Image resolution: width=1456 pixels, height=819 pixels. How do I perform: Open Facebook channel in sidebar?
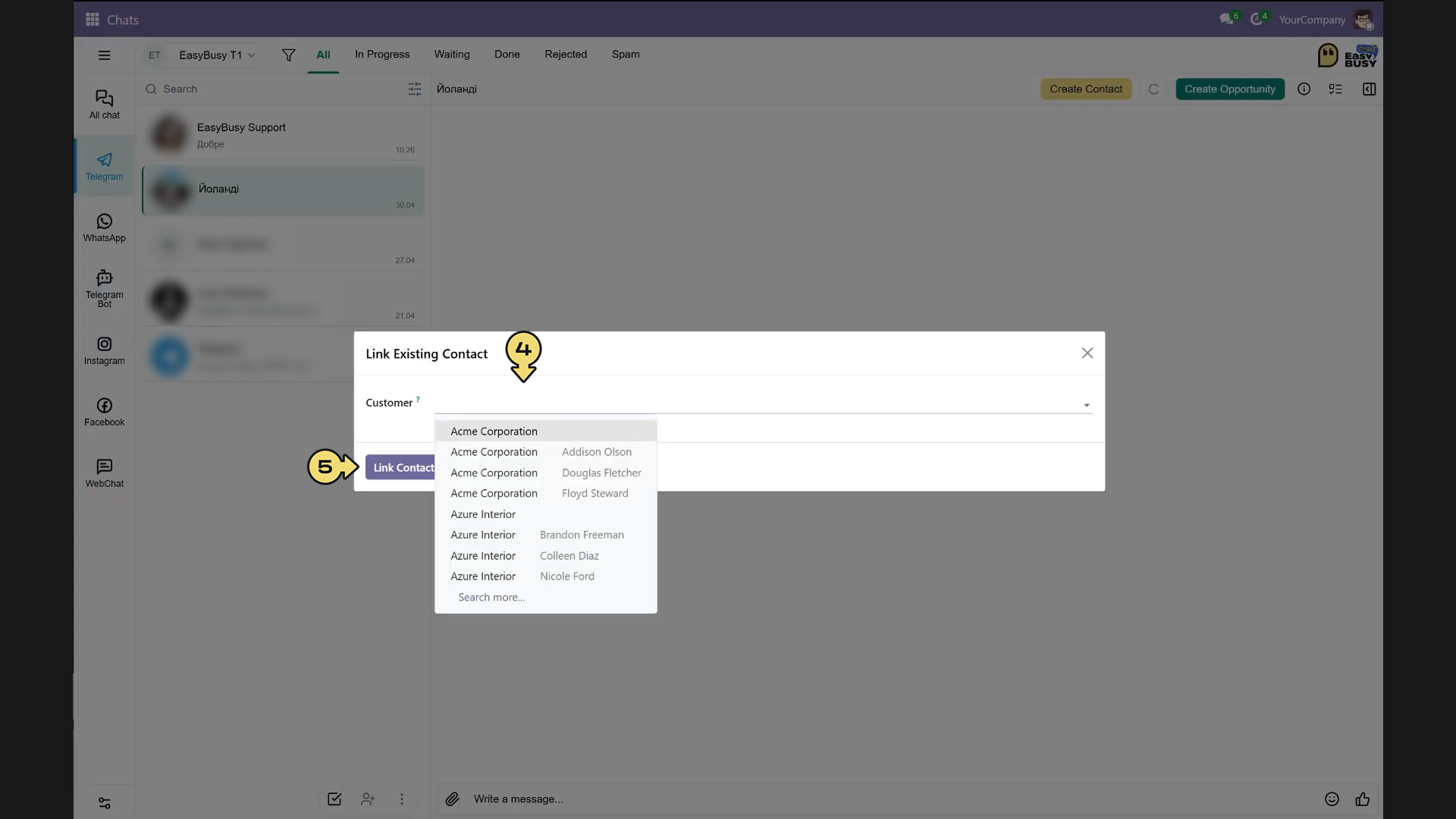tap(105, 412)
